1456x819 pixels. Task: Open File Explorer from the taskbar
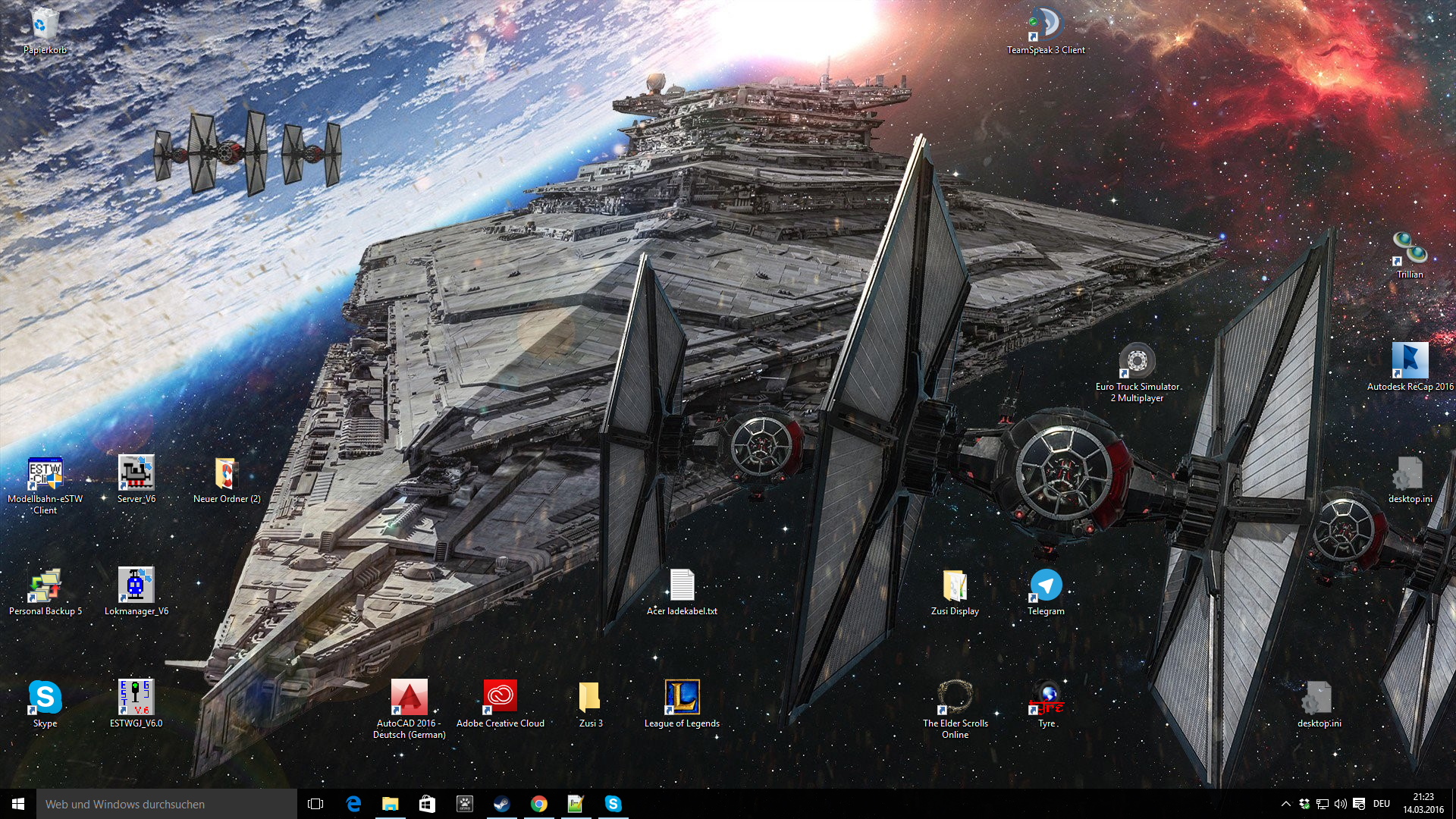pos(390,804)
